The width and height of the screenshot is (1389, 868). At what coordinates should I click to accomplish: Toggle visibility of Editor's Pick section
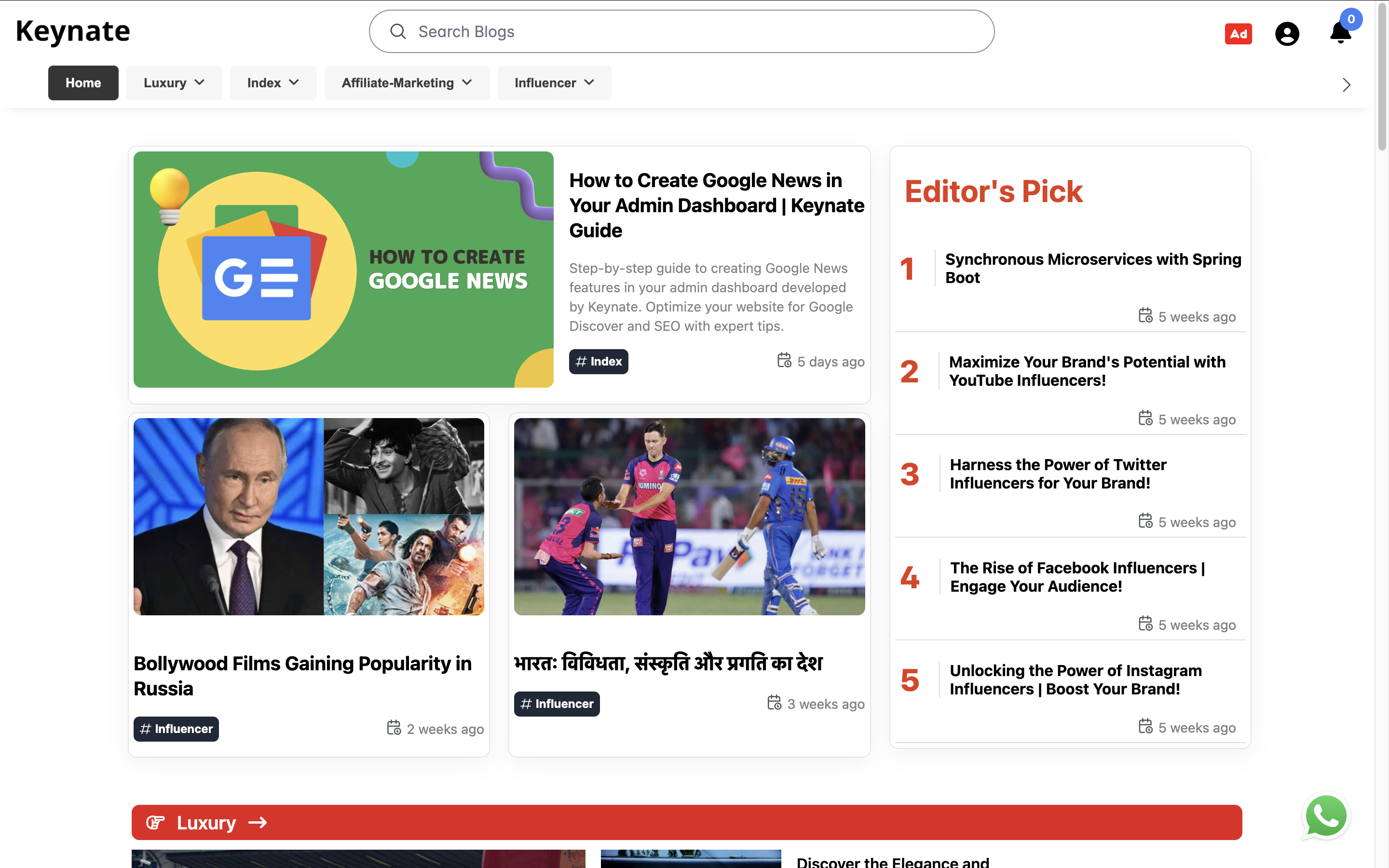[x=993, y=189]
